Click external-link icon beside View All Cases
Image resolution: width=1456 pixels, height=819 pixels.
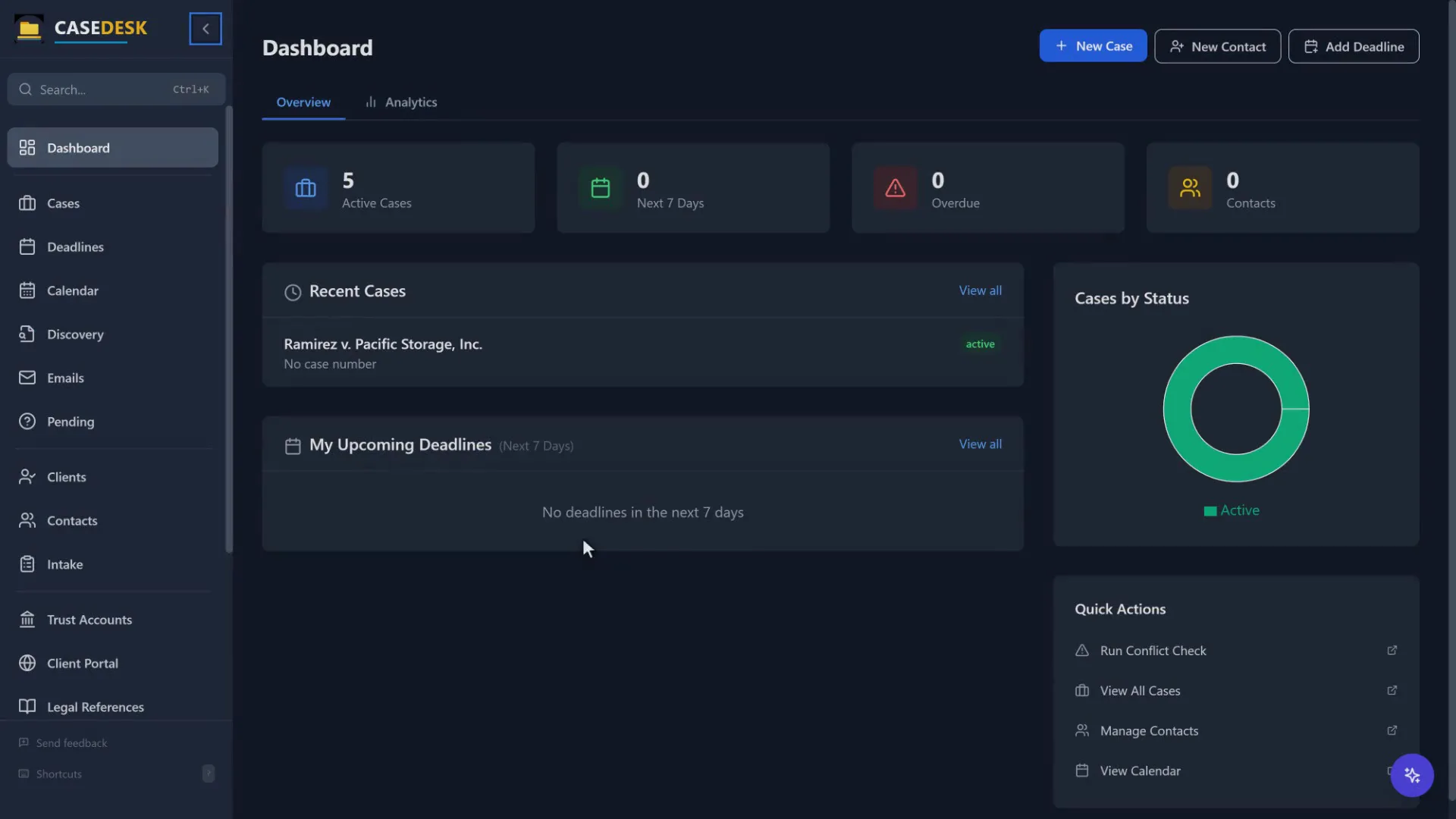click(1392, 691)
